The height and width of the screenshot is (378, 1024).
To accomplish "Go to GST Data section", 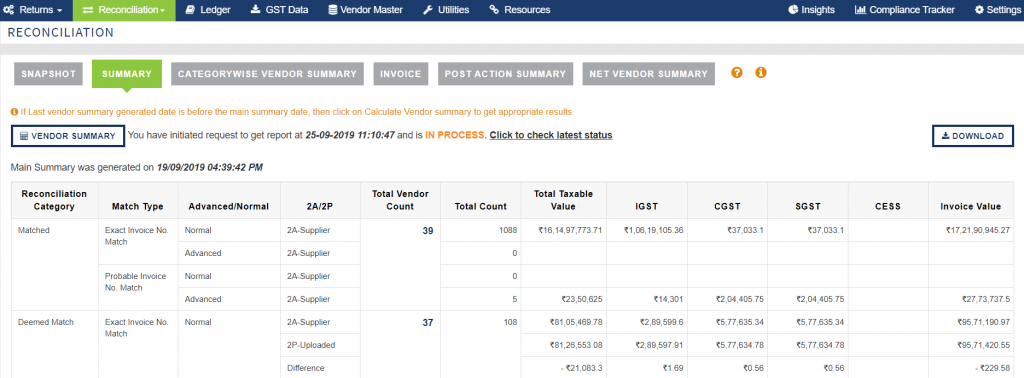I will pyautogui.click(x=279, y=10).
